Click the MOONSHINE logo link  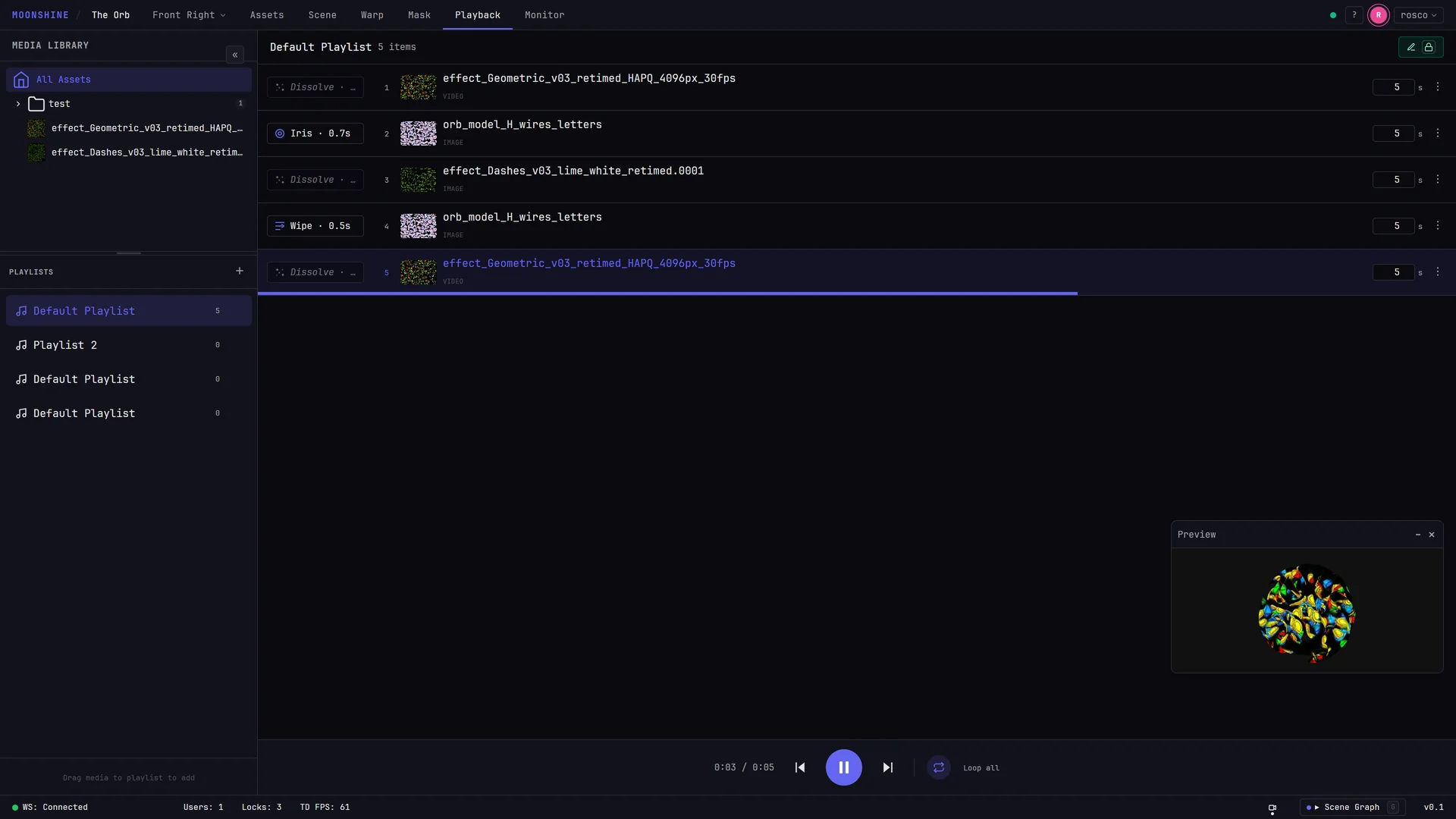[40, 15]
